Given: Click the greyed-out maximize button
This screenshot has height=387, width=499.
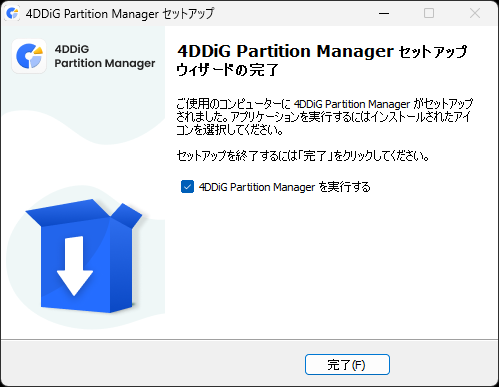Looking at the screenshot, I should pos(429,14).
